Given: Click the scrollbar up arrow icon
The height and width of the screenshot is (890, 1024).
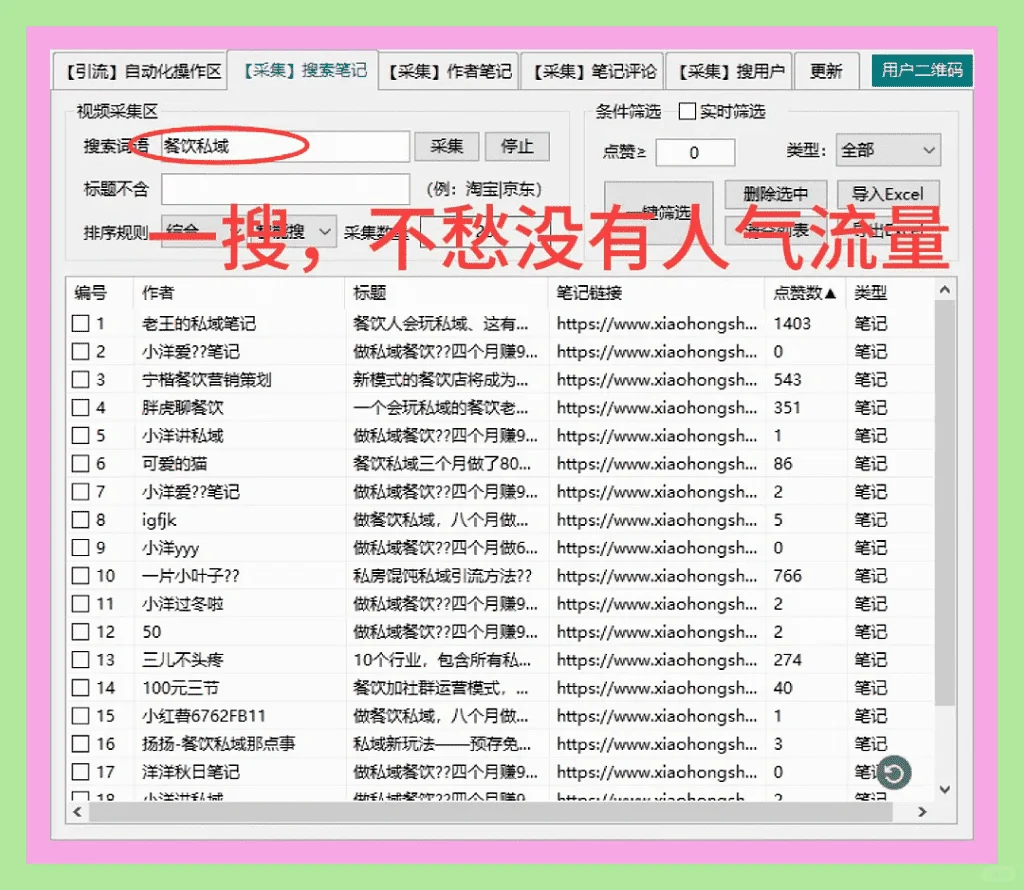Looking at the screenshot, I should [x=945, y=288].
